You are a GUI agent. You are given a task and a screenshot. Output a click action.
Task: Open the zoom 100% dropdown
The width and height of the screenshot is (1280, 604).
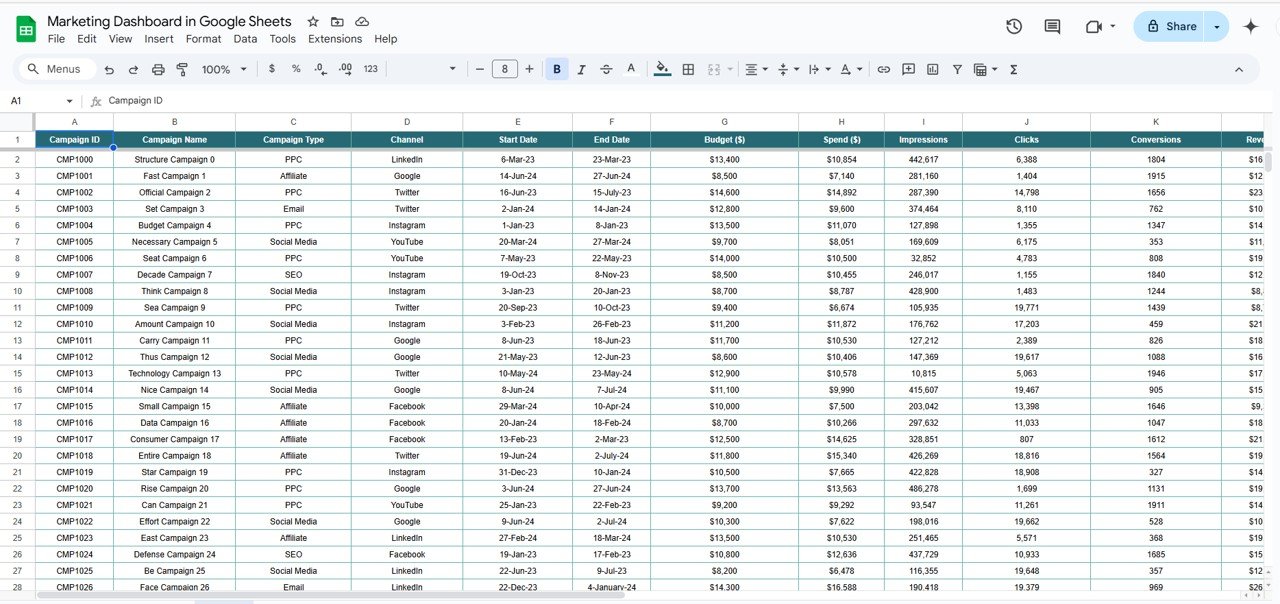[x=224, y=69]
